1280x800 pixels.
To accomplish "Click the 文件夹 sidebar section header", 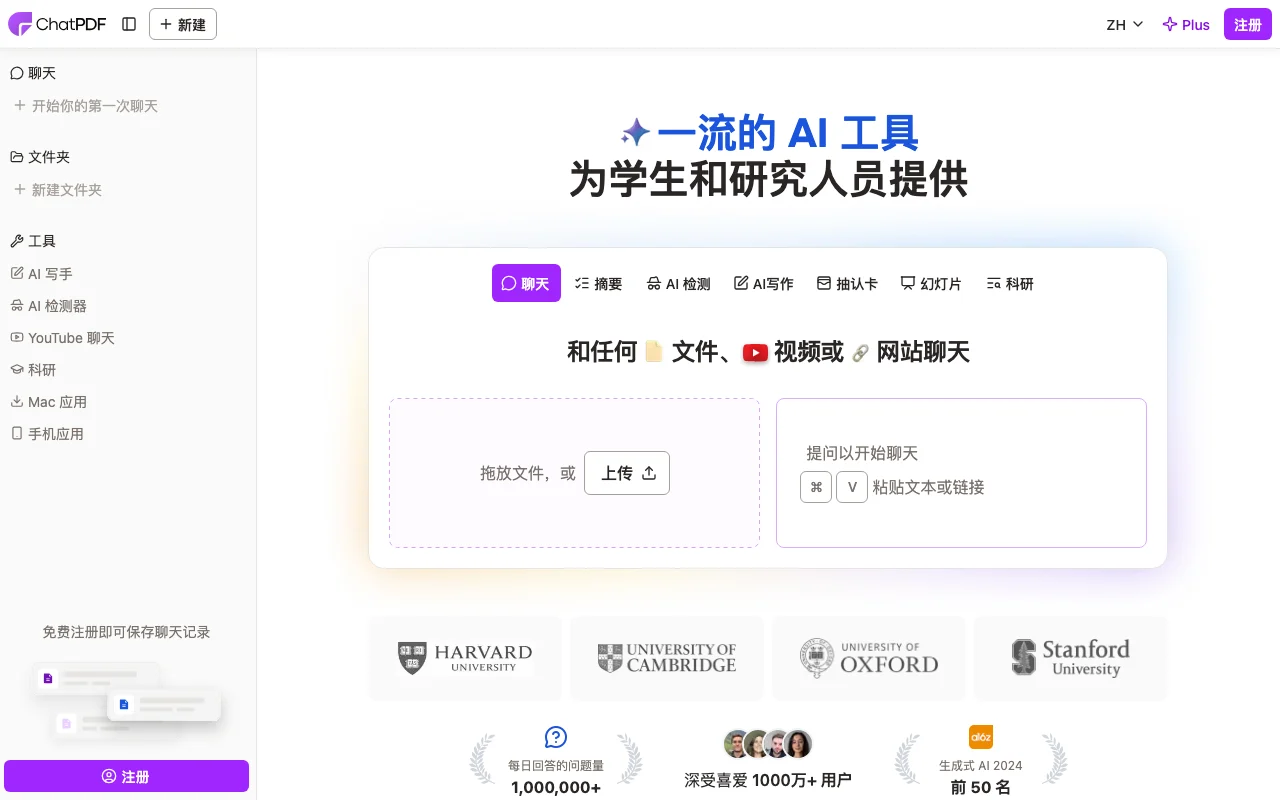I will [x=40, y=157].
